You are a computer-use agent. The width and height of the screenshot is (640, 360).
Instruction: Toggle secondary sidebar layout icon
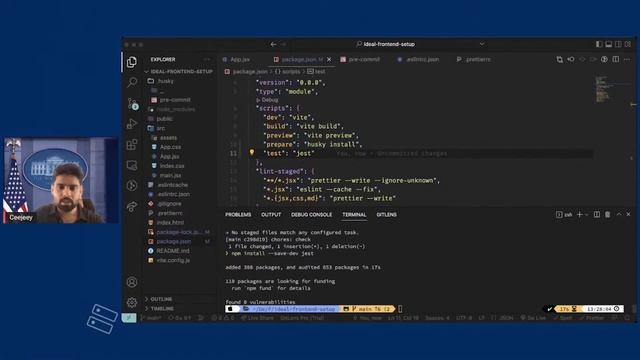pyautogui.click(x=618, y=44)
